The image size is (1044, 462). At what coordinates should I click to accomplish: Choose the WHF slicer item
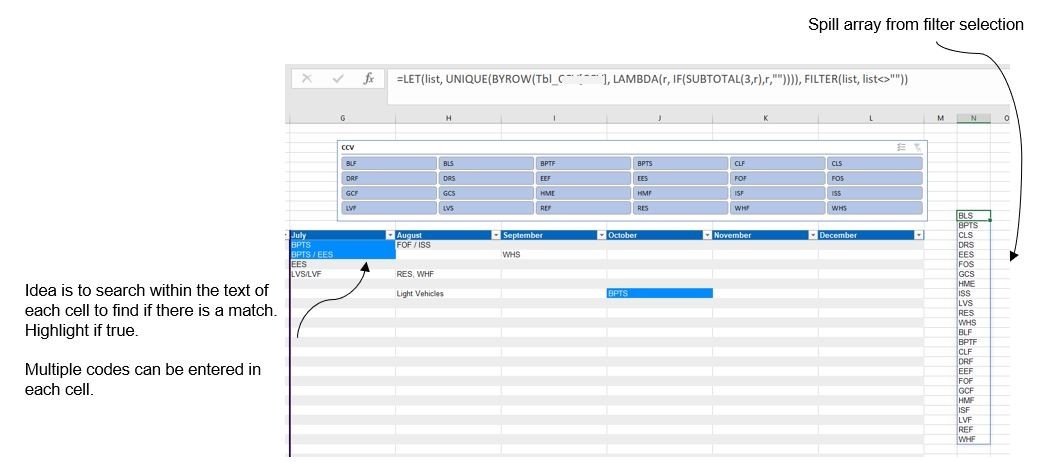[777, 208]
